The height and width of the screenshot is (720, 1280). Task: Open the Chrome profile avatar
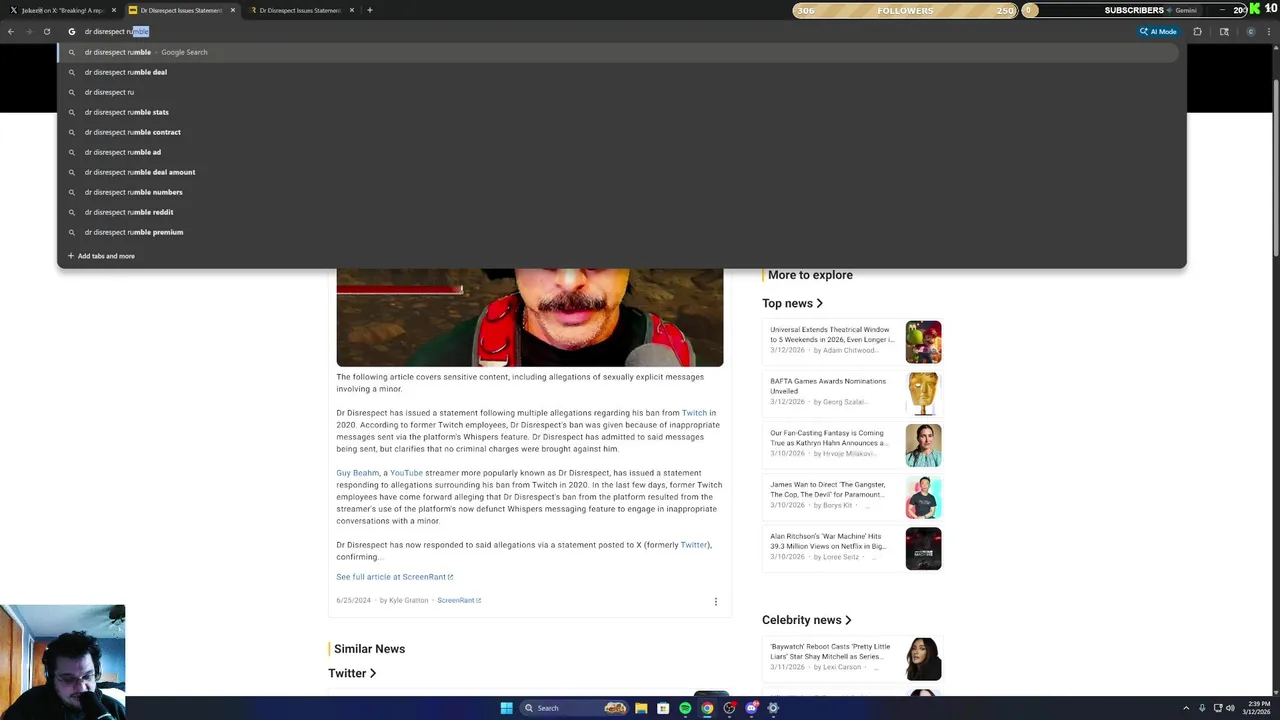(x=1250, y=31)
